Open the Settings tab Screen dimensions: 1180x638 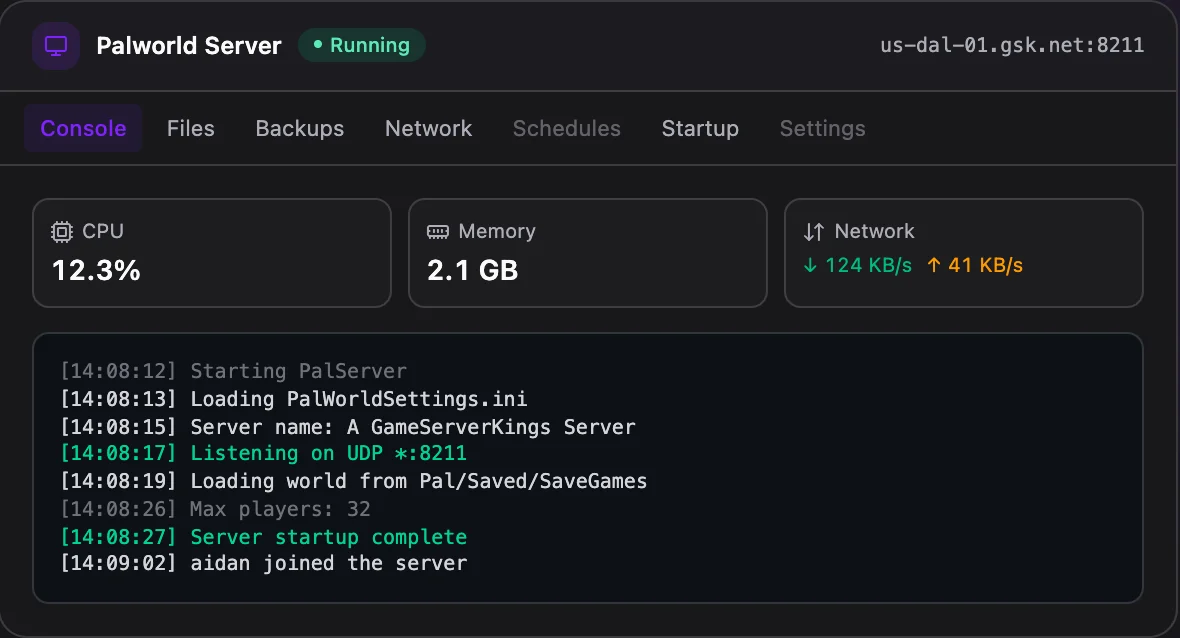point(823,129)
